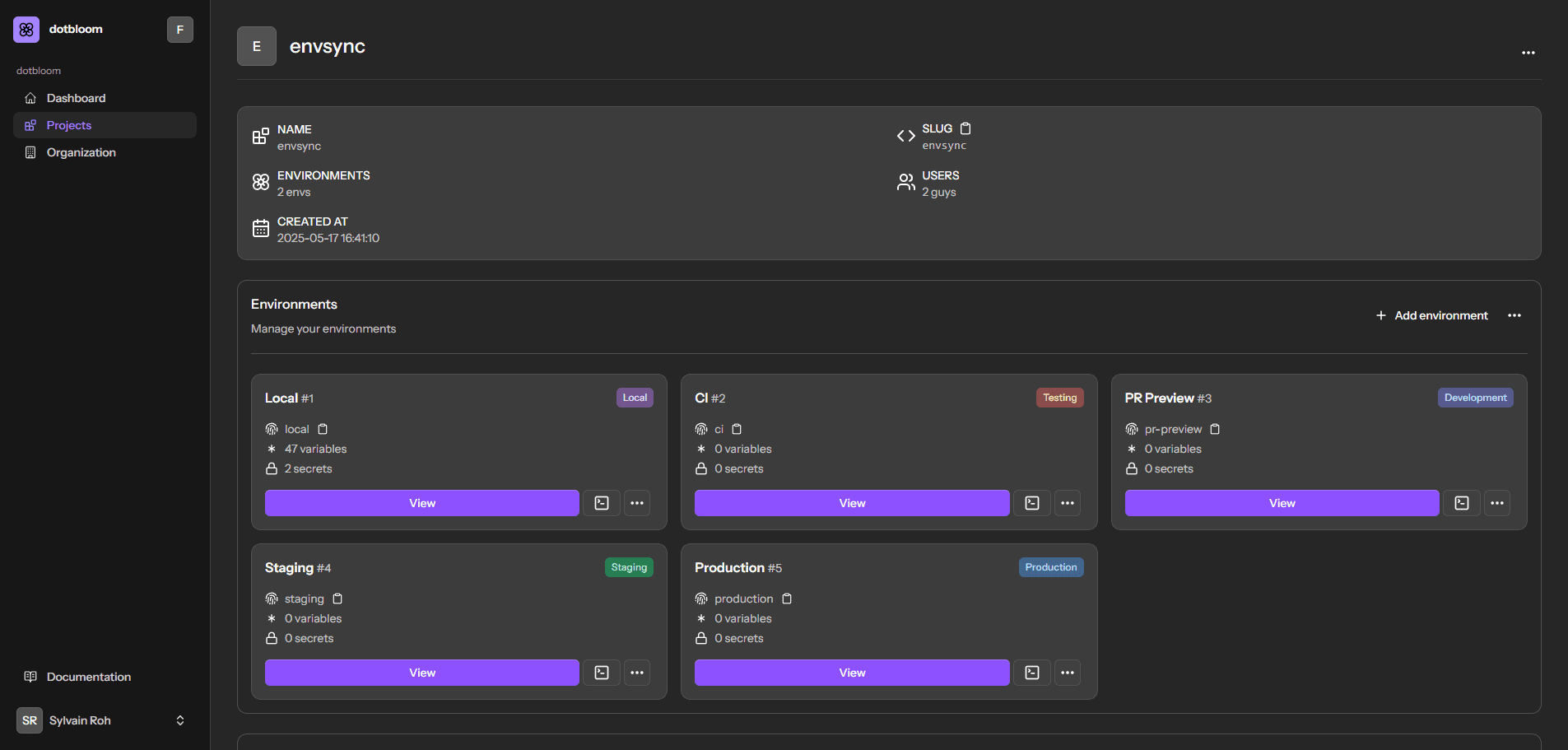This screenshot has width=1568, height=750.
Task: Click the Organization building icon
Action: pos(30,152)
